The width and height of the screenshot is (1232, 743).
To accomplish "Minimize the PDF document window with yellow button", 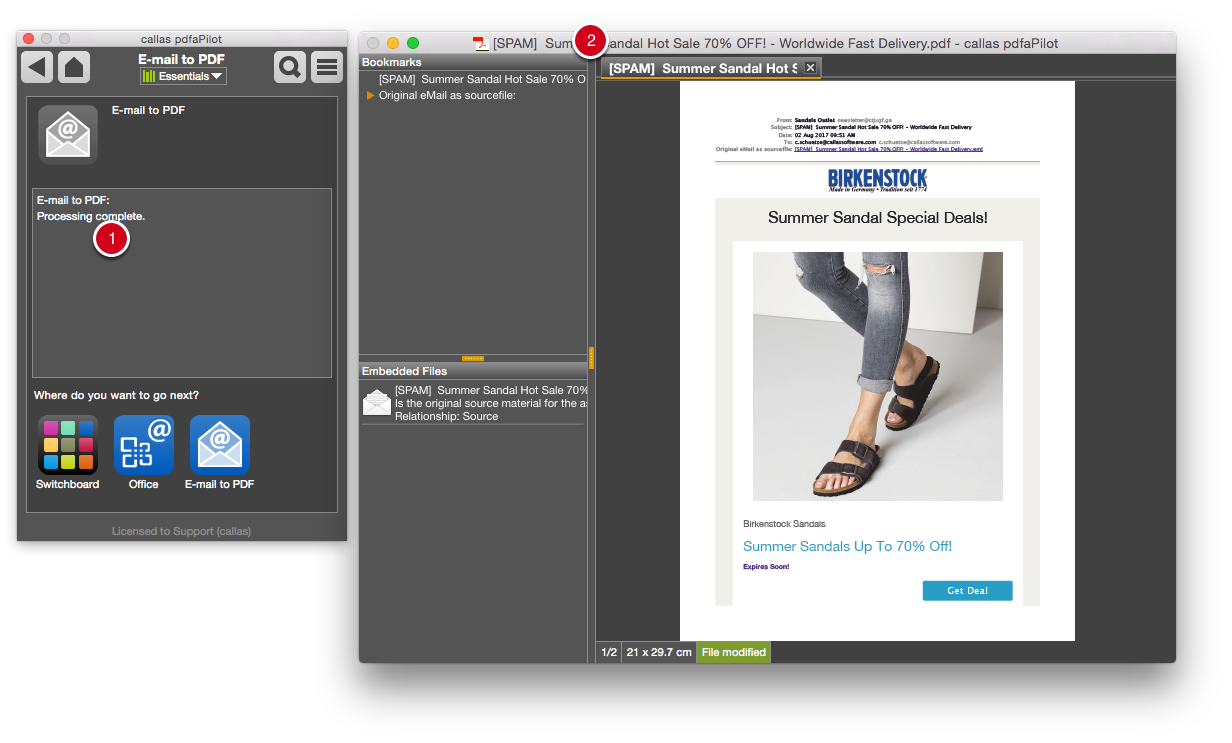I will [393, 43].
